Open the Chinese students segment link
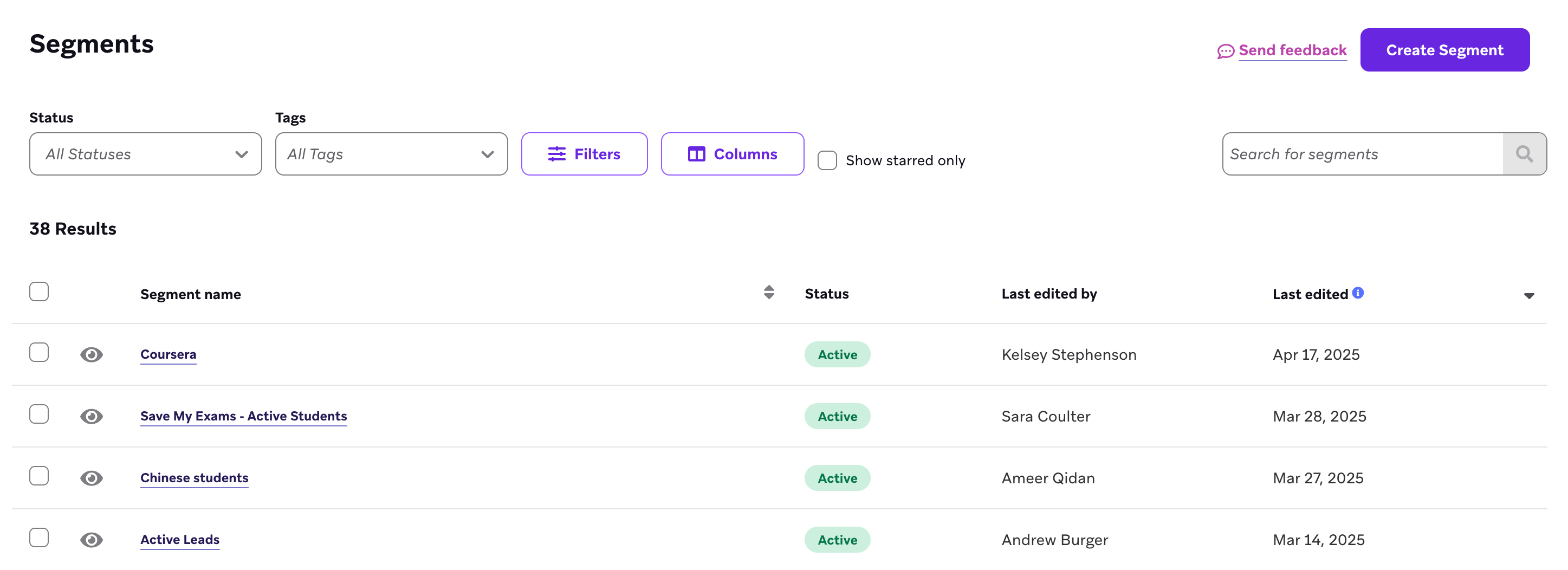The width and height of the screenshot is (1568, 570). point(194,478)
